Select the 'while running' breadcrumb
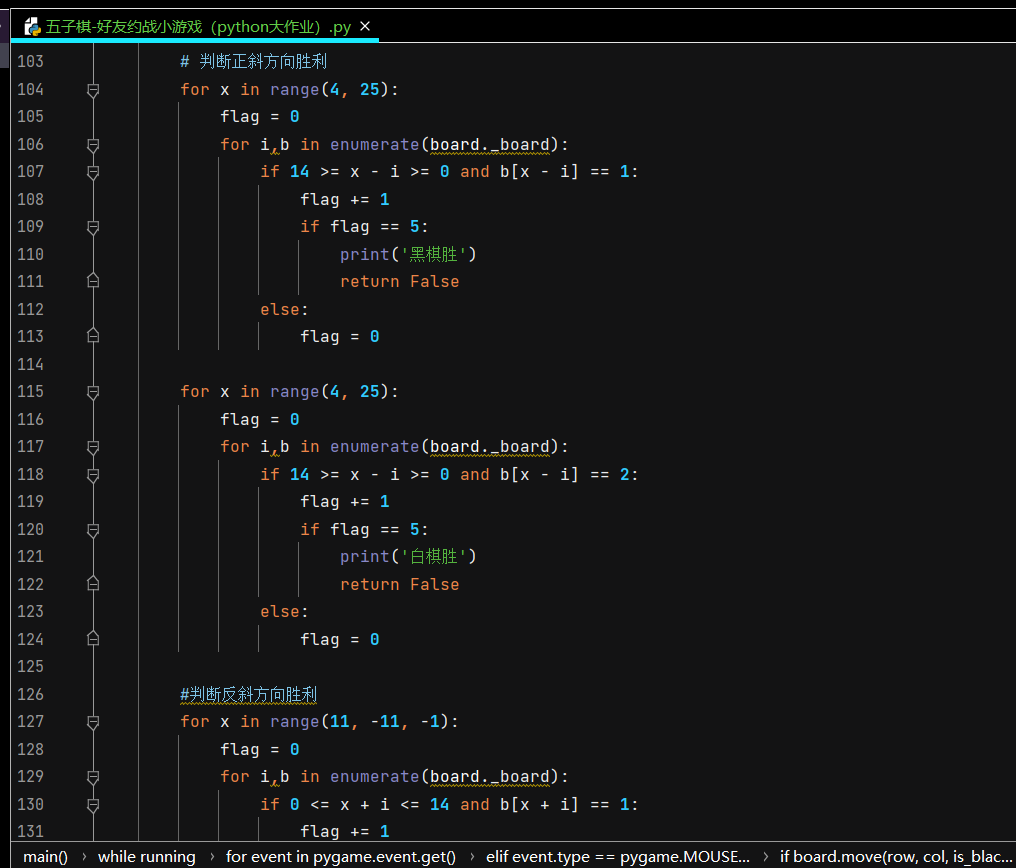Screen dimensions: 1016x868 click(x=146, y=856)
